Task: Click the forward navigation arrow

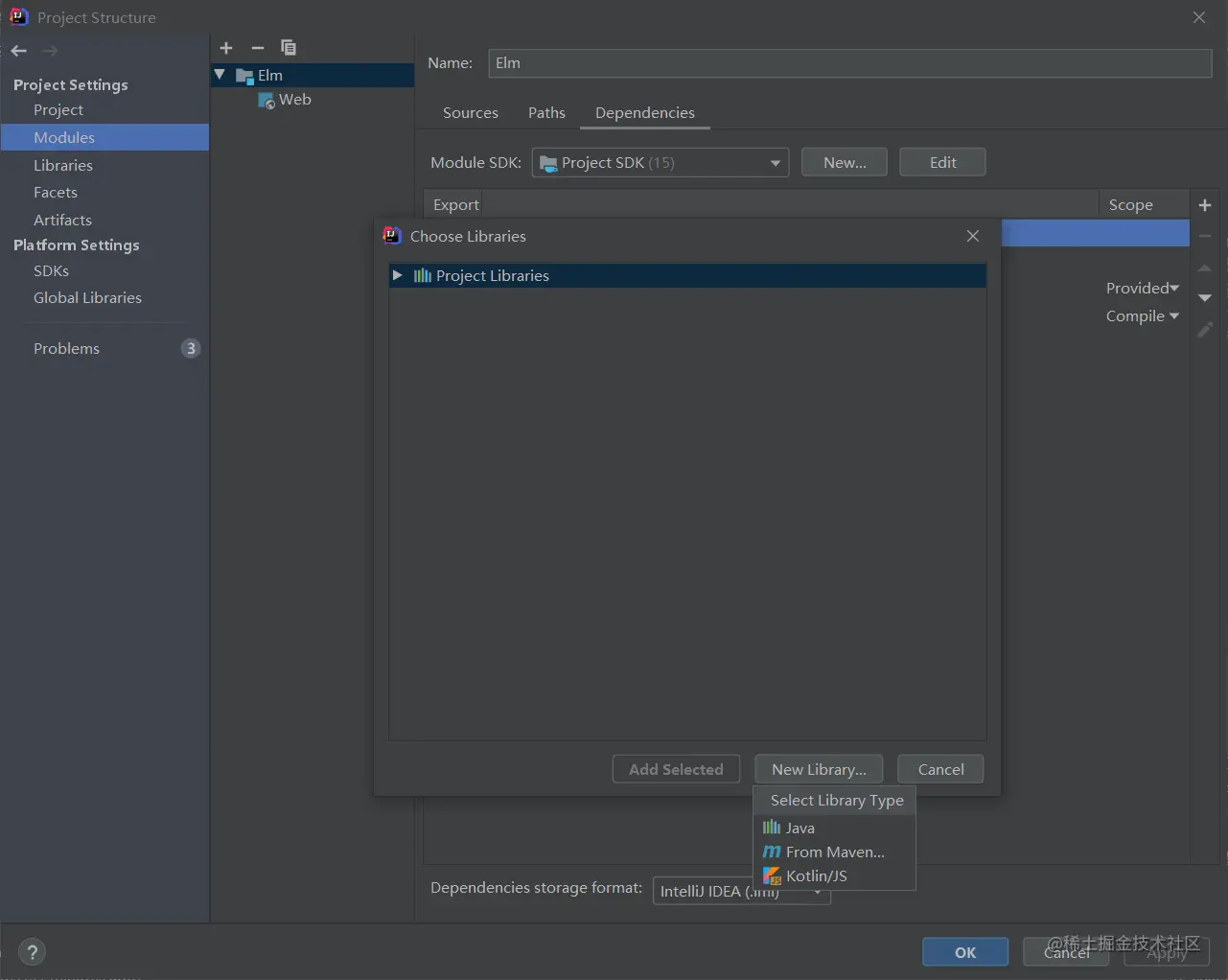Action: point(50,51)
